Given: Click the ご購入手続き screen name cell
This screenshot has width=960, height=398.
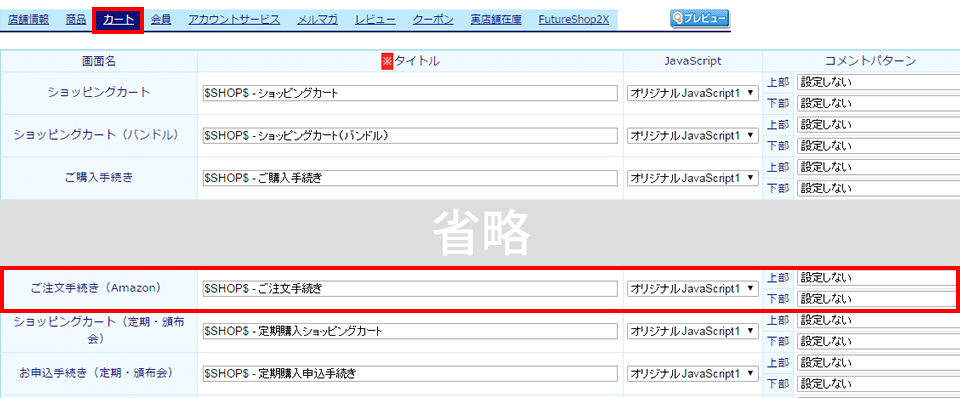Looking at the screenshot, I should (99, 178).
